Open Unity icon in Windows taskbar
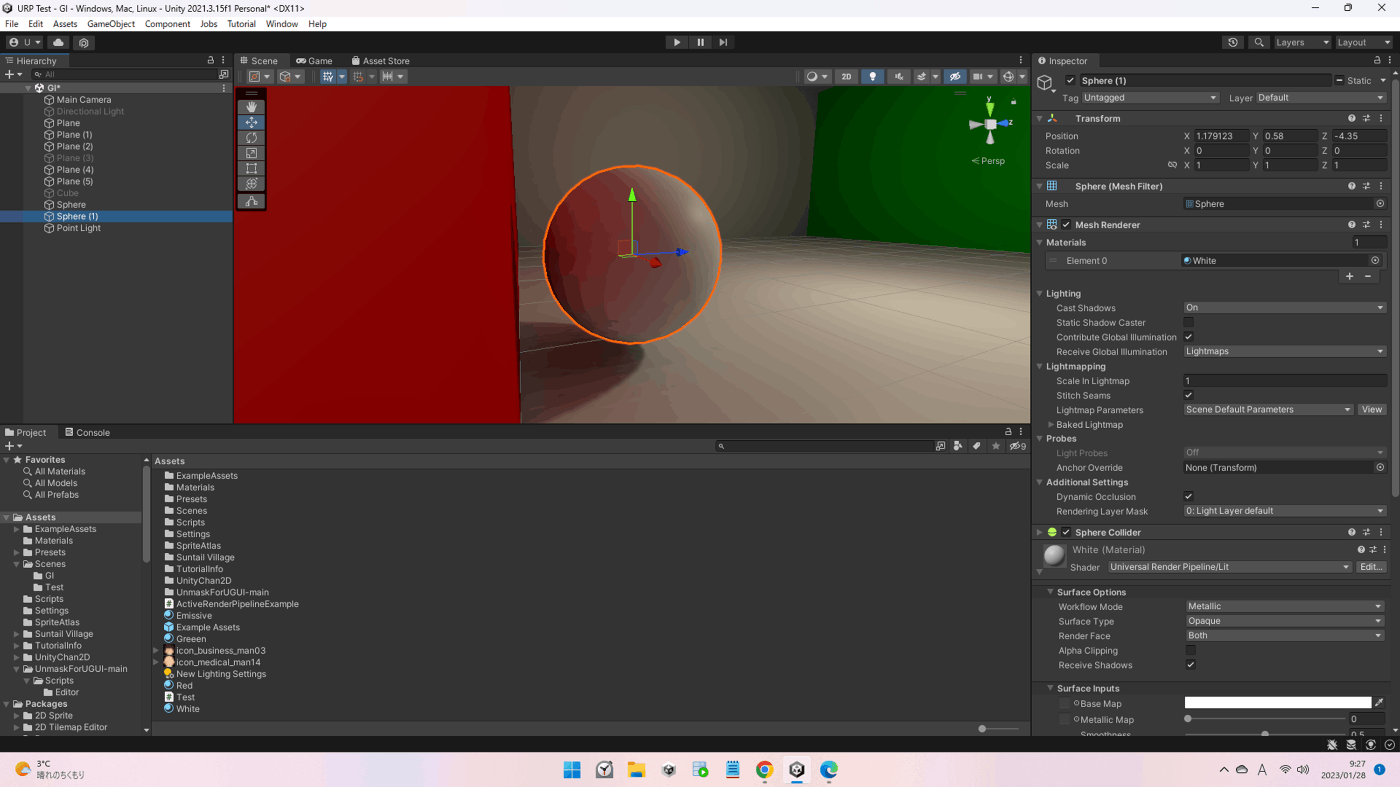Screen dimensions: 1400x787 pos(796,770)
